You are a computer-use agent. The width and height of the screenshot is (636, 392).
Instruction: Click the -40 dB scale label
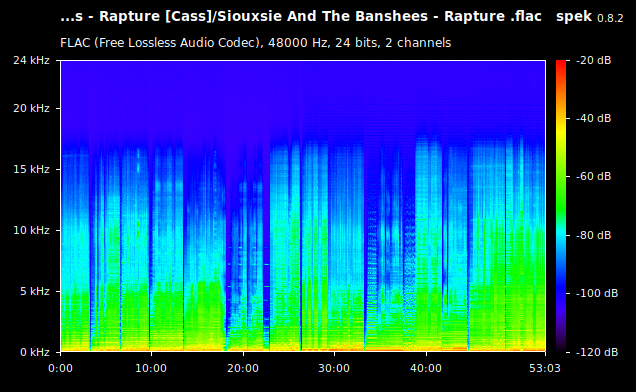click(x=594, y=118)
